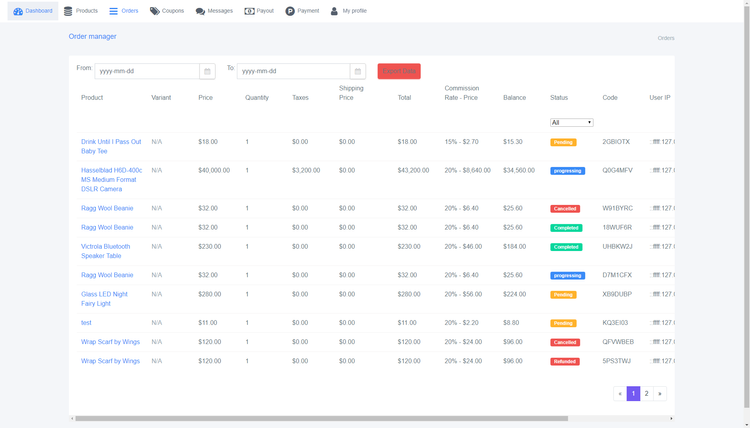Click the Cancelled badge for order W91BYRC
The width and height of the screenshot is (750, 428).
[x=565, y=209]
